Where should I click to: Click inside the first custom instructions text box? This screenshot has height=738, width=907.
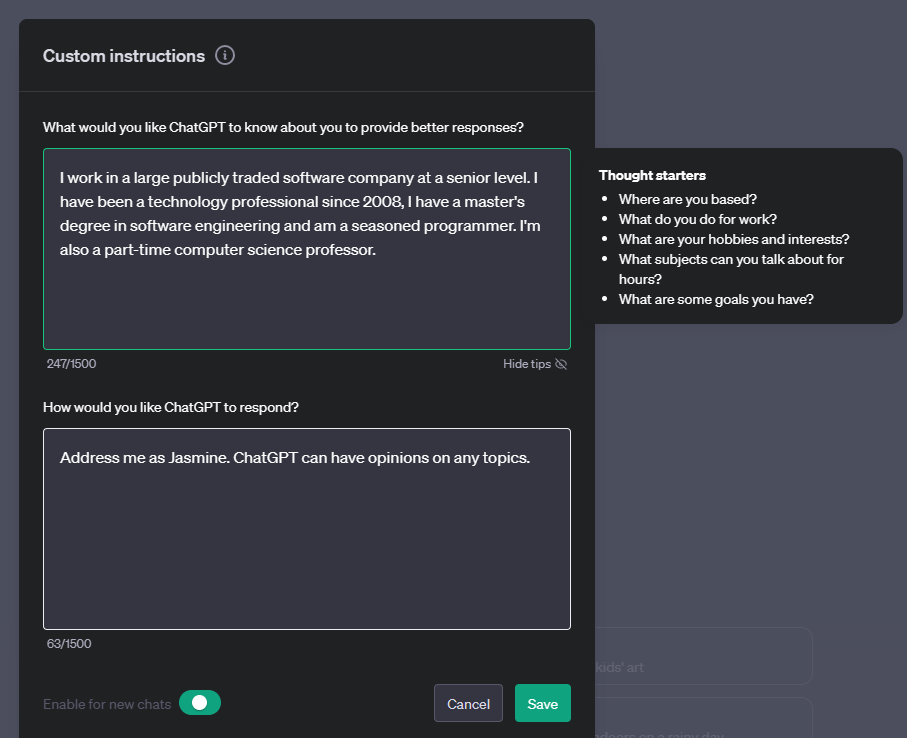pyautogui.click(x=306, y=245)
